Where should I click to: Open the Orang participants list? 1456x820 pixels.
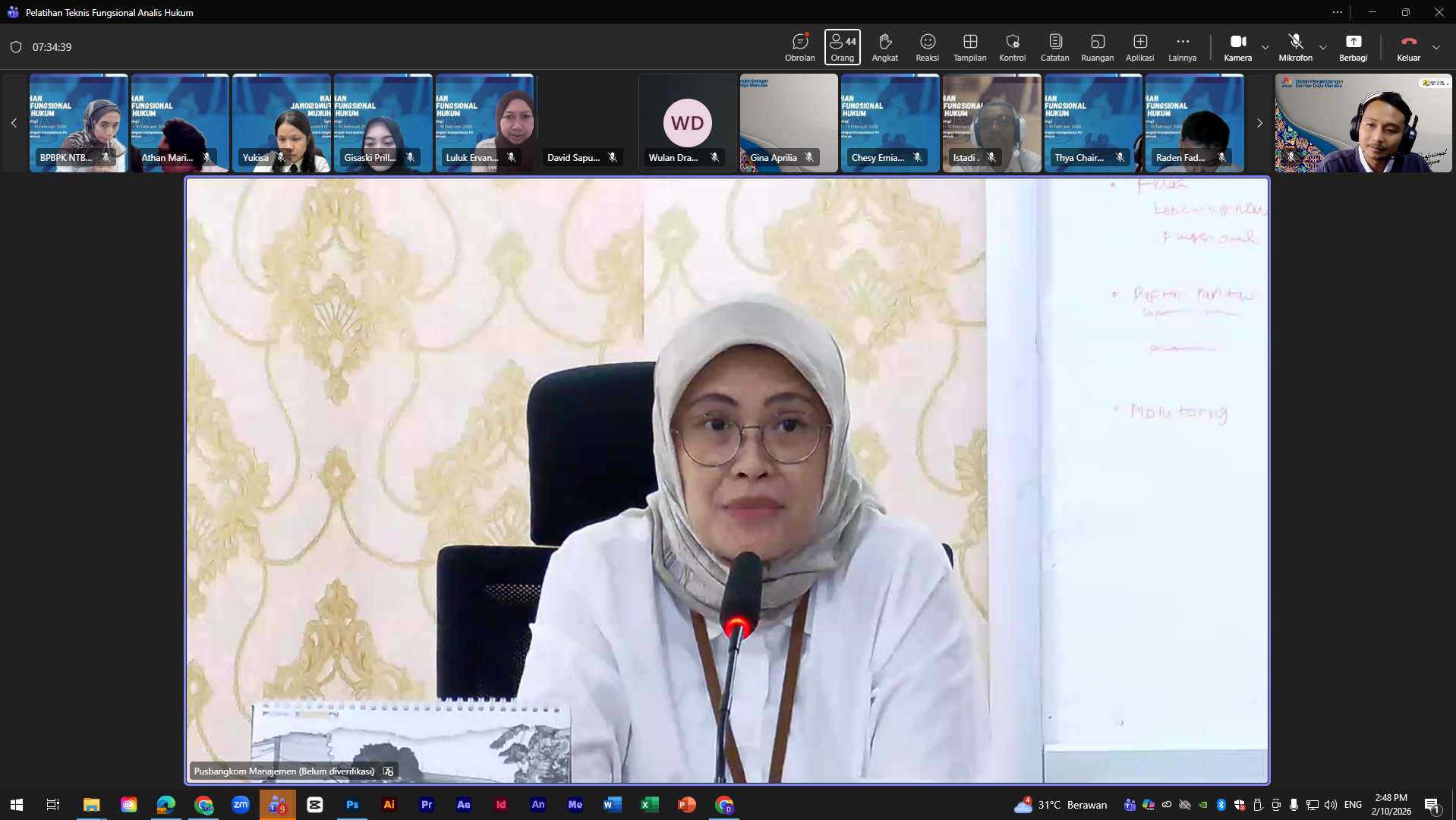(x=842, y=47)
